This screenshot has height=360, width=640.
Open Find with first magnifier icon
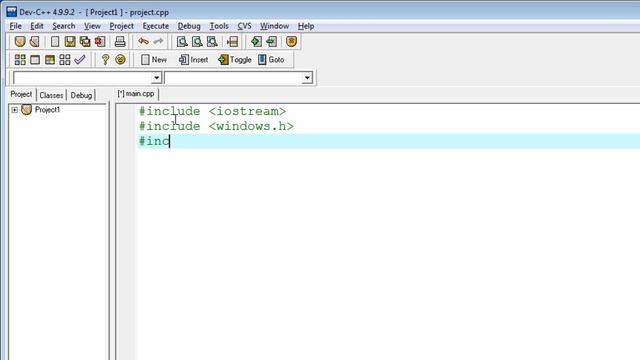pyautogui.click(x=182, y=41)
